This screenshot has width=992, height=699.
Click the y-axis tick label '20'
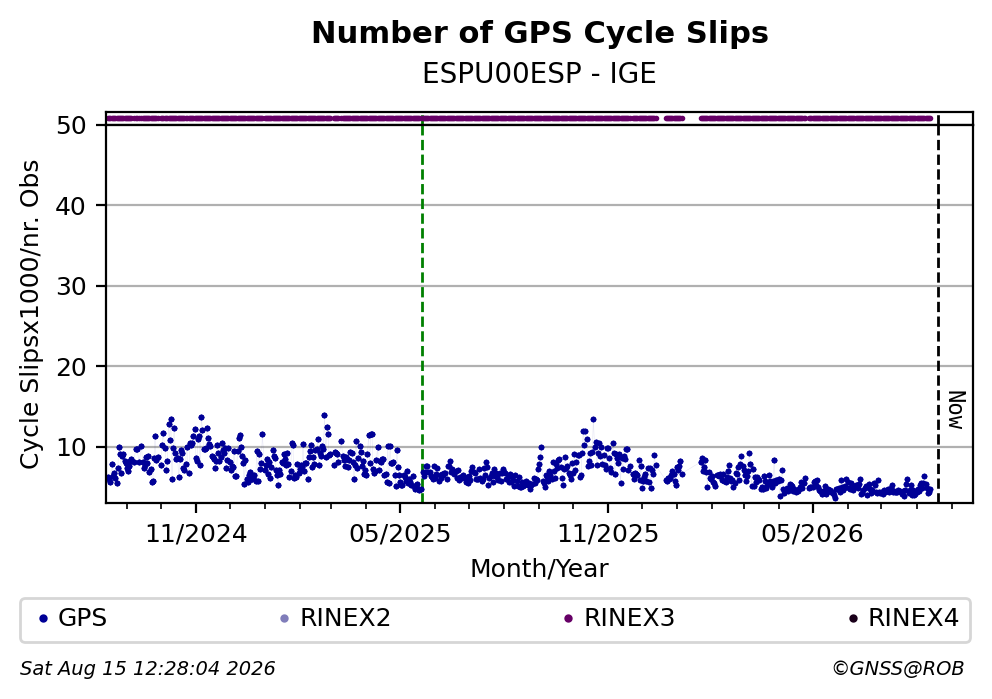point(71,366)
